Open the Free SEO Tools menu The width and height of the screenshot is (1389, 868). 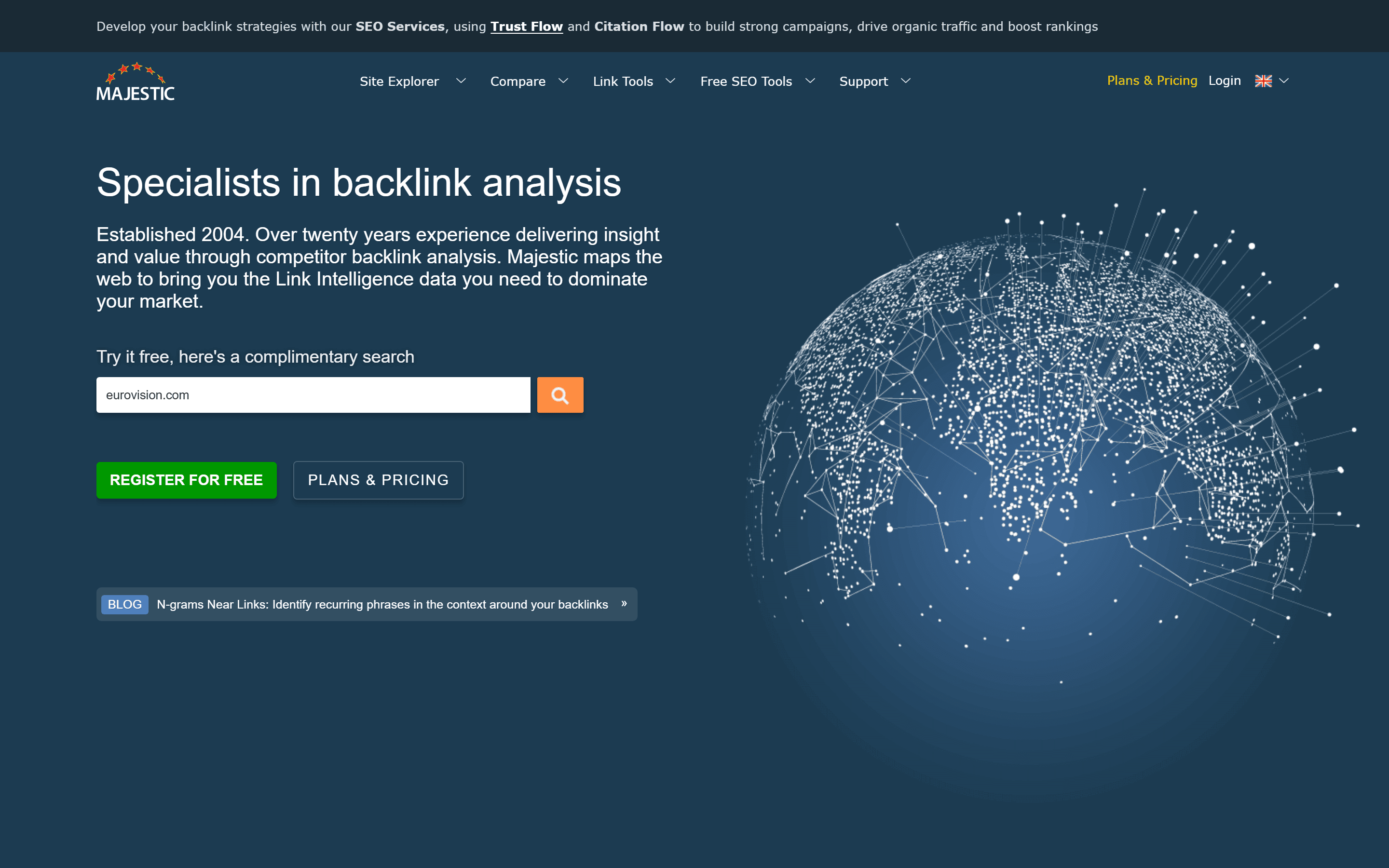point(746,81)
